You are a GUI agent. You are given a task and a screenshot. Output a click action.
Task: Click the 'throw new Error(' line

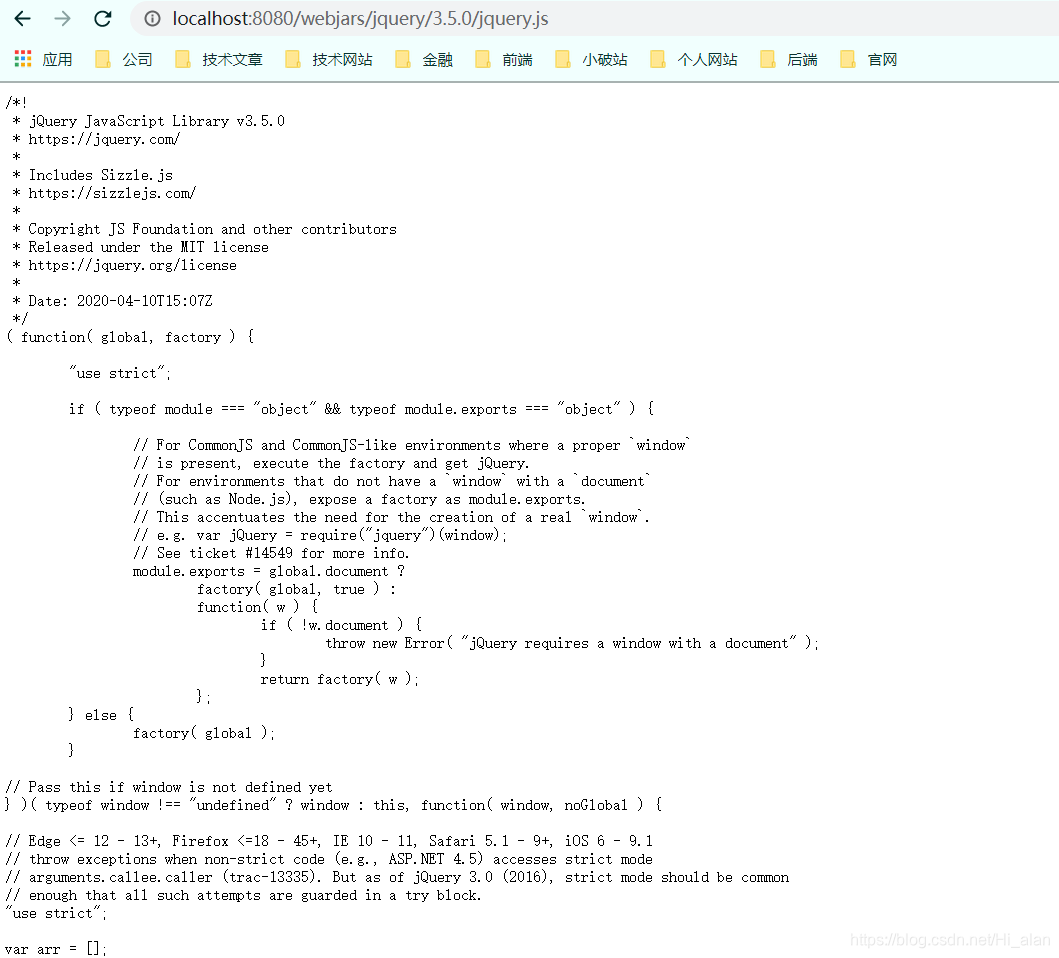pyautogui.click(x=571, y=643)
